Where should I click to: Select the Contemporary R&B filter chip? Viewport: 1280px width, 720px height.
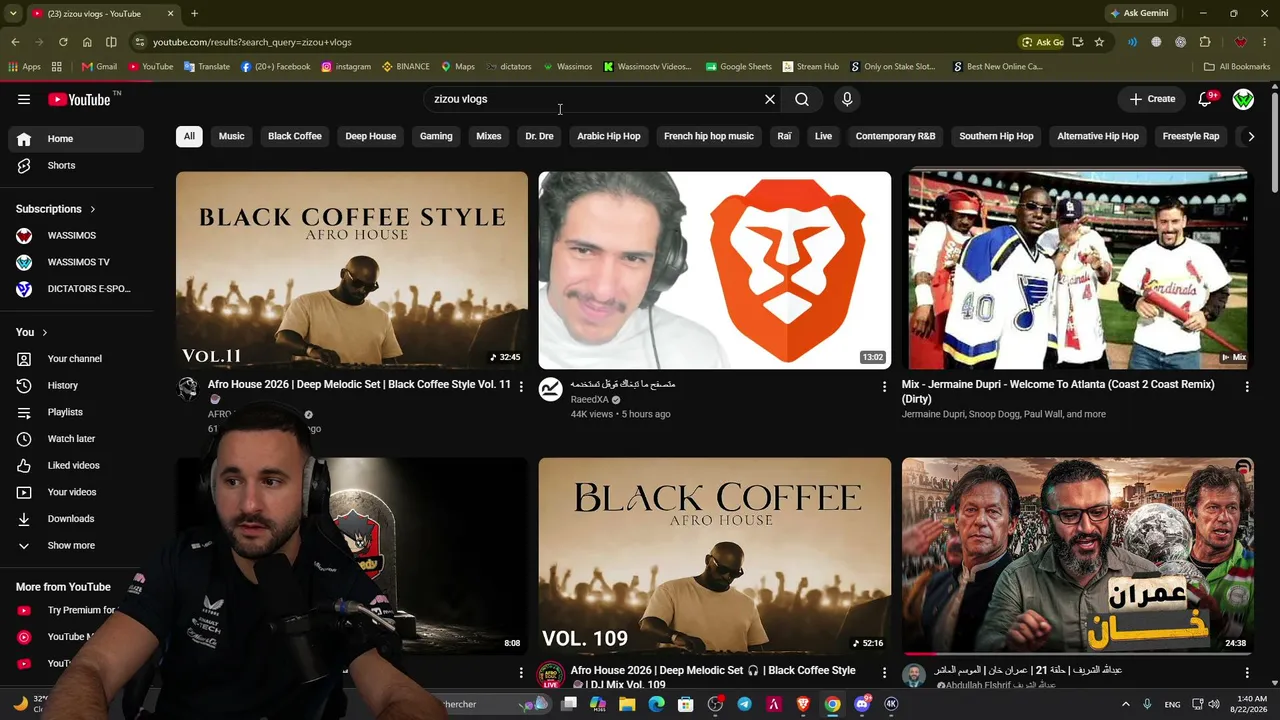(x=896, y=136)
